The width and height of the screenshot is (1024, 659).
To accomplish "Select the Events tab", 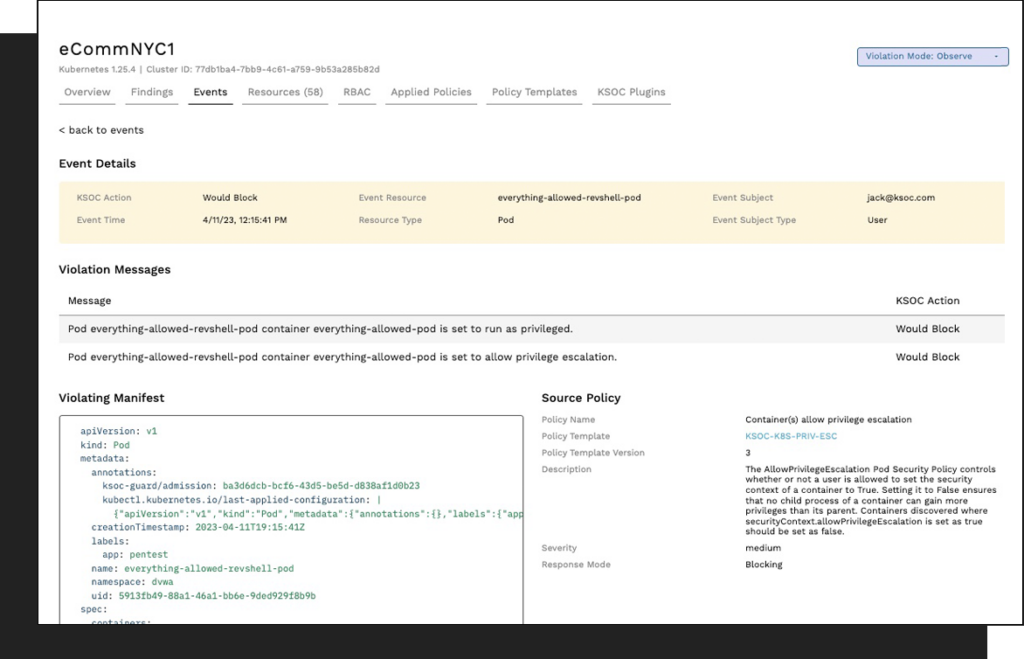I will (x=210, y=92).
